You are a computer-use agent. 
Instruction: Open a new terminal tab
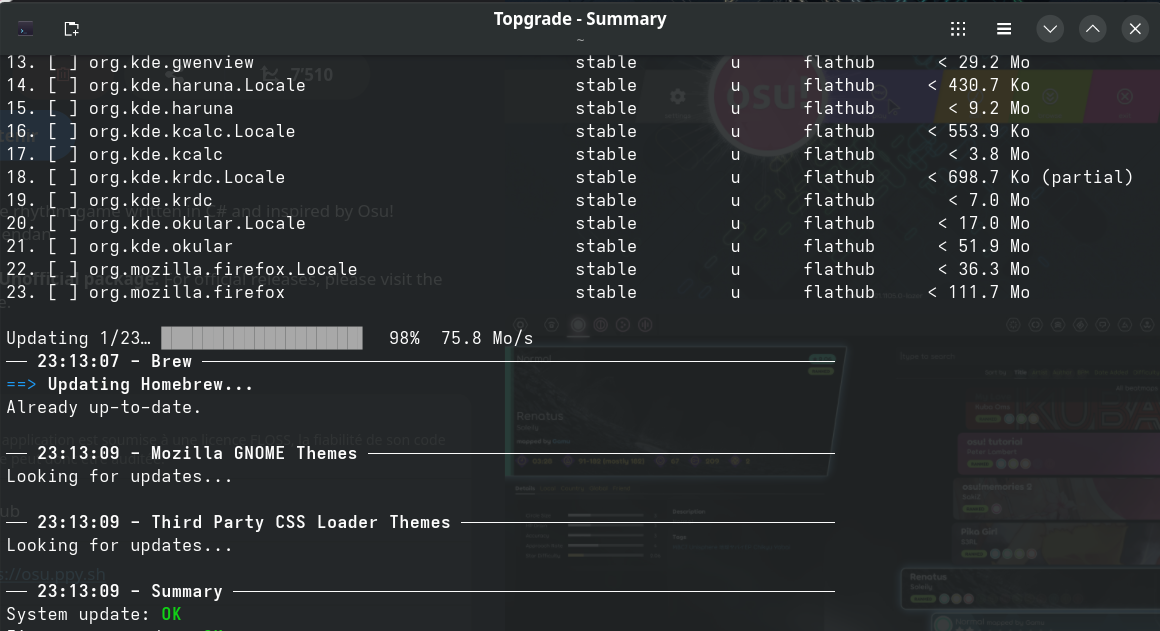pyautogui.click(x=71, y=29)
